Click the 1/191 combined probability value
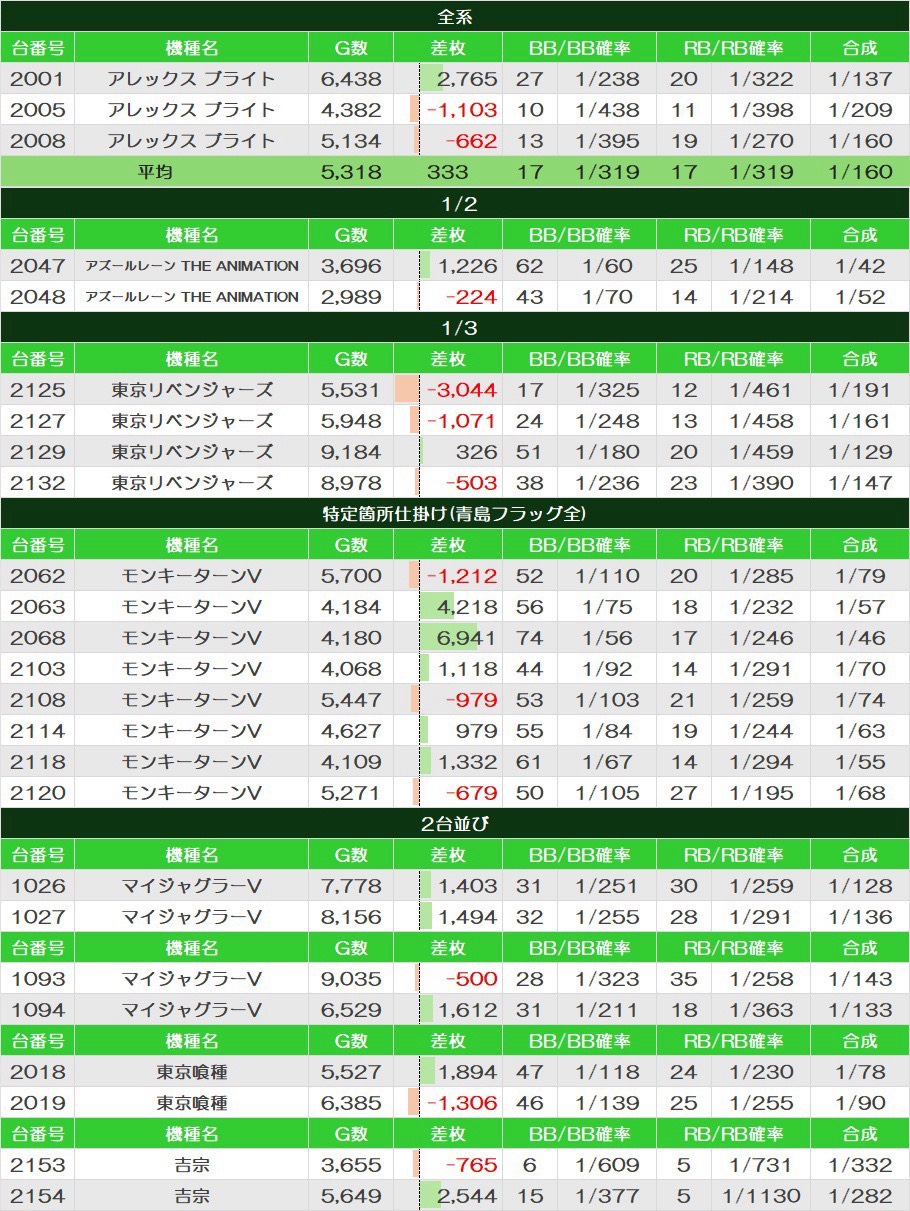 pyautogui.click(x=858, y=389)
